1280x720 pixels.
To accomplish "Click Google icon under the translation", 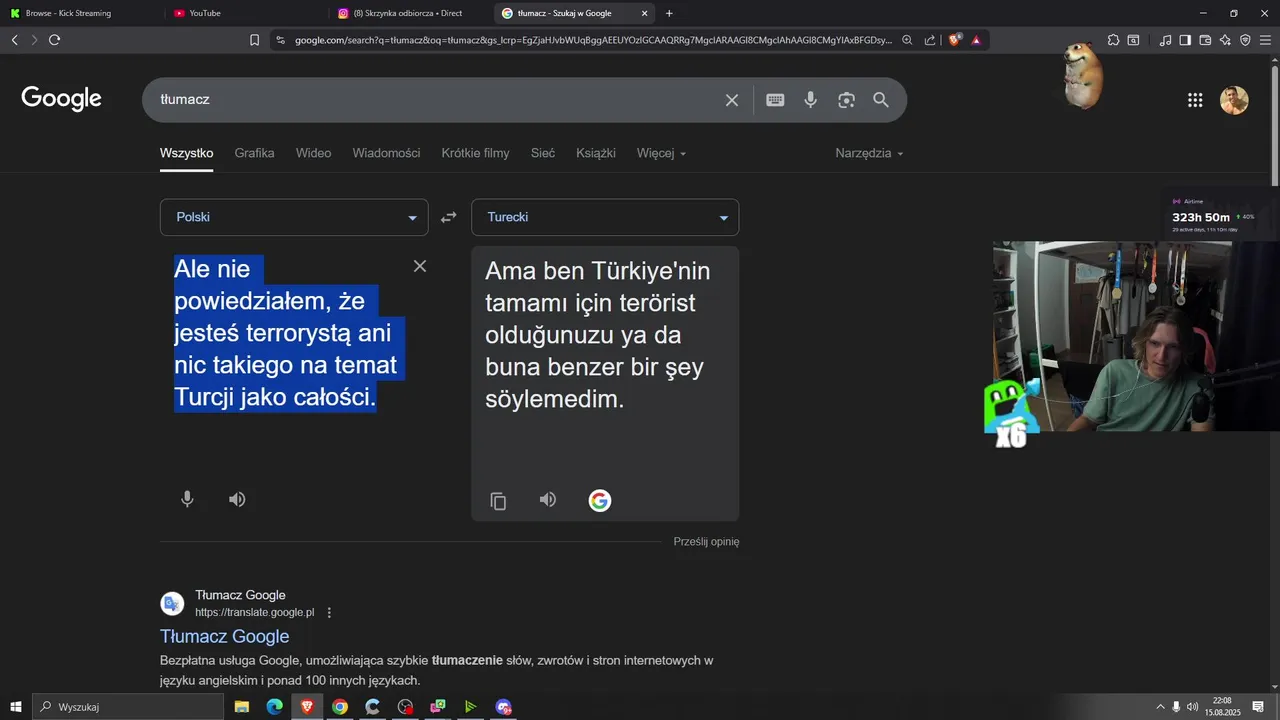I will pos(600,501).
